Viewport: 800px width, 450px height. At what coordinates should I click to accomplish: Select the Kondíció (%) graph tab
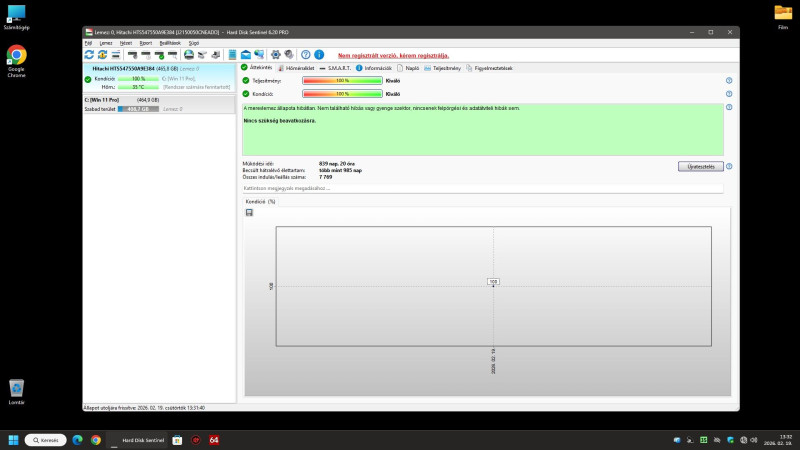point(260,202)
